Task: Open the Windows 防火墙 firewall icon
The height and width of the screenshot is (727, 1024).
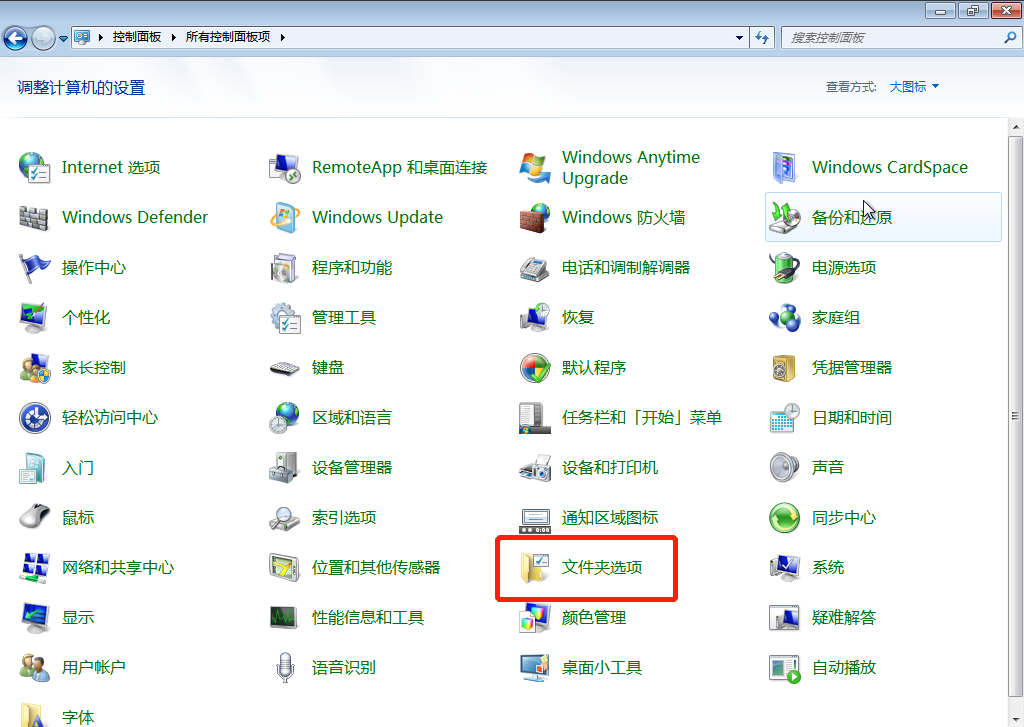Action: pos(535,218)
